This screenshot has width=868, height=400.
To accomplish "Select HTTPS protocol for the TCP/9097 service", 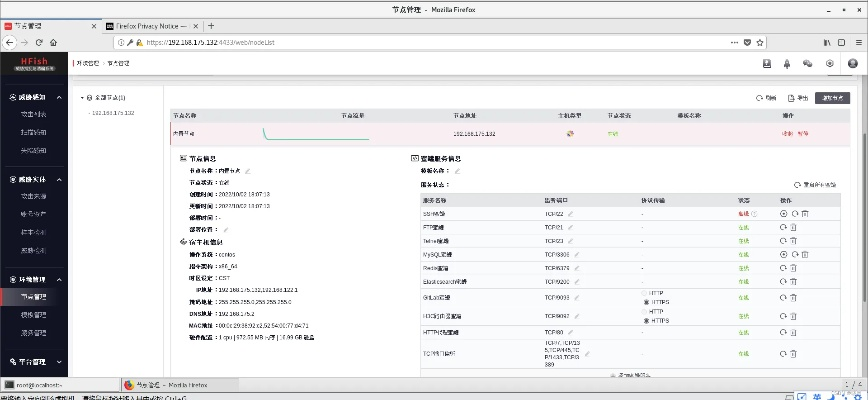I will tap(645, 320).
